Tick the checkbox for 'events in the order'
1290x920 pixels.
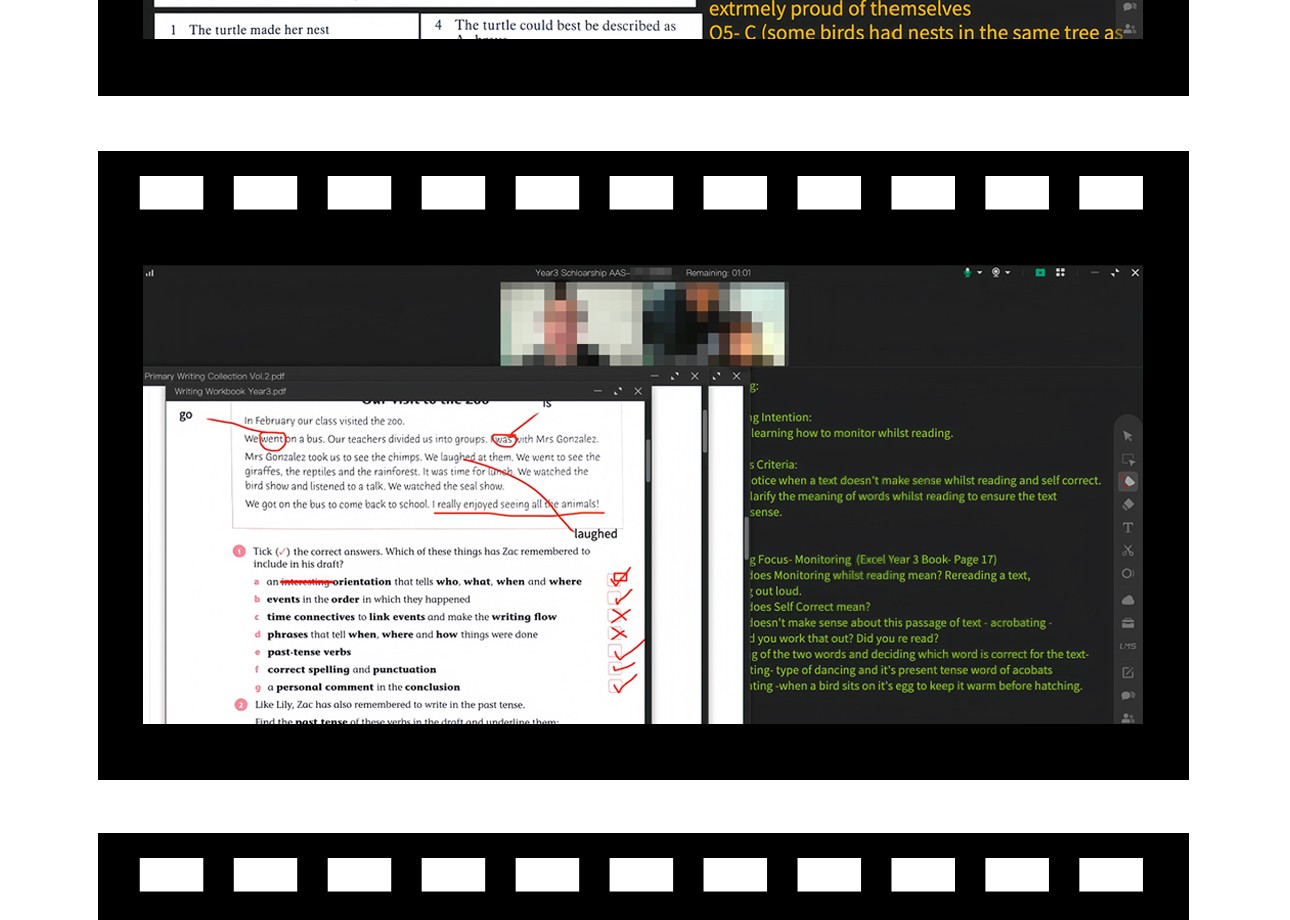615,599
